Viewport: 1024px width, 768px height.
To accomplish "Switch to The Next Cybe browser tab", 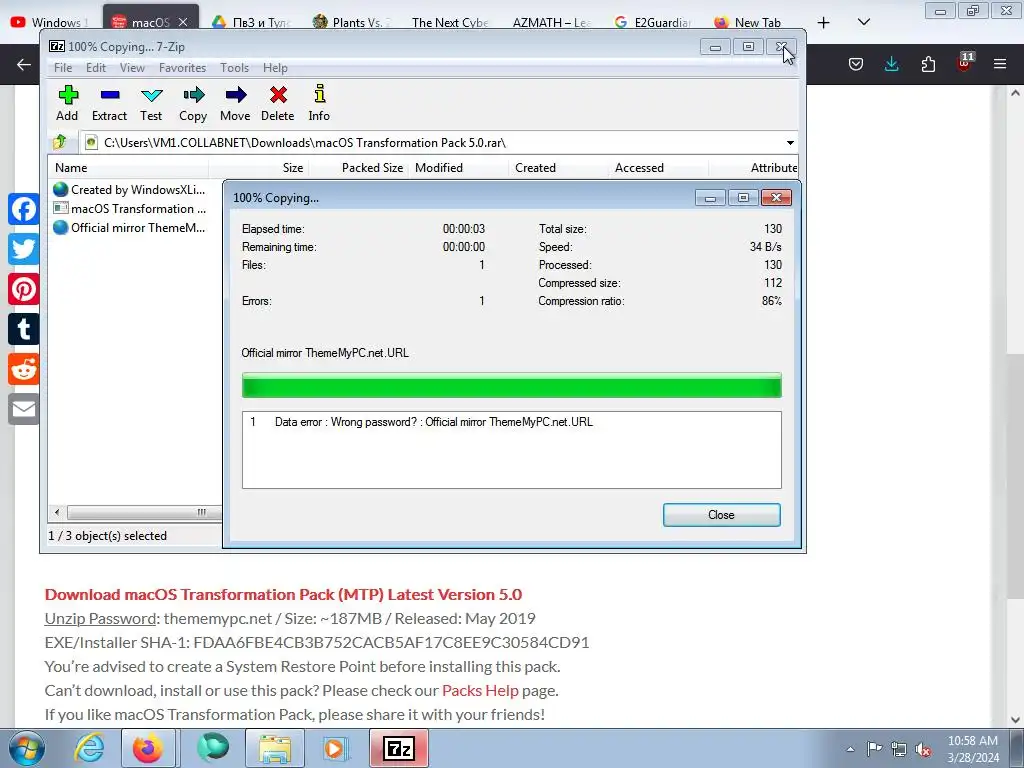I will pos(449,22).
